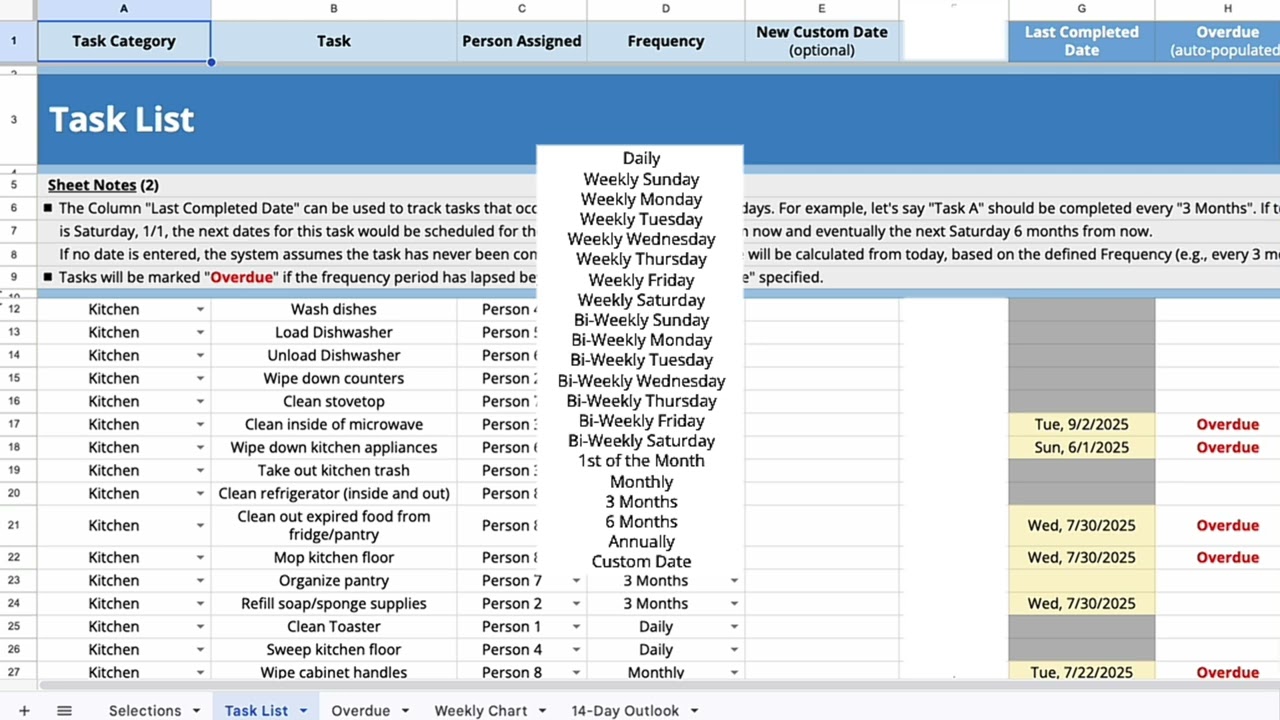Choose Monthly from the frequency list
The height and width of the screenshot is (720, 1280).
(641, 482)
